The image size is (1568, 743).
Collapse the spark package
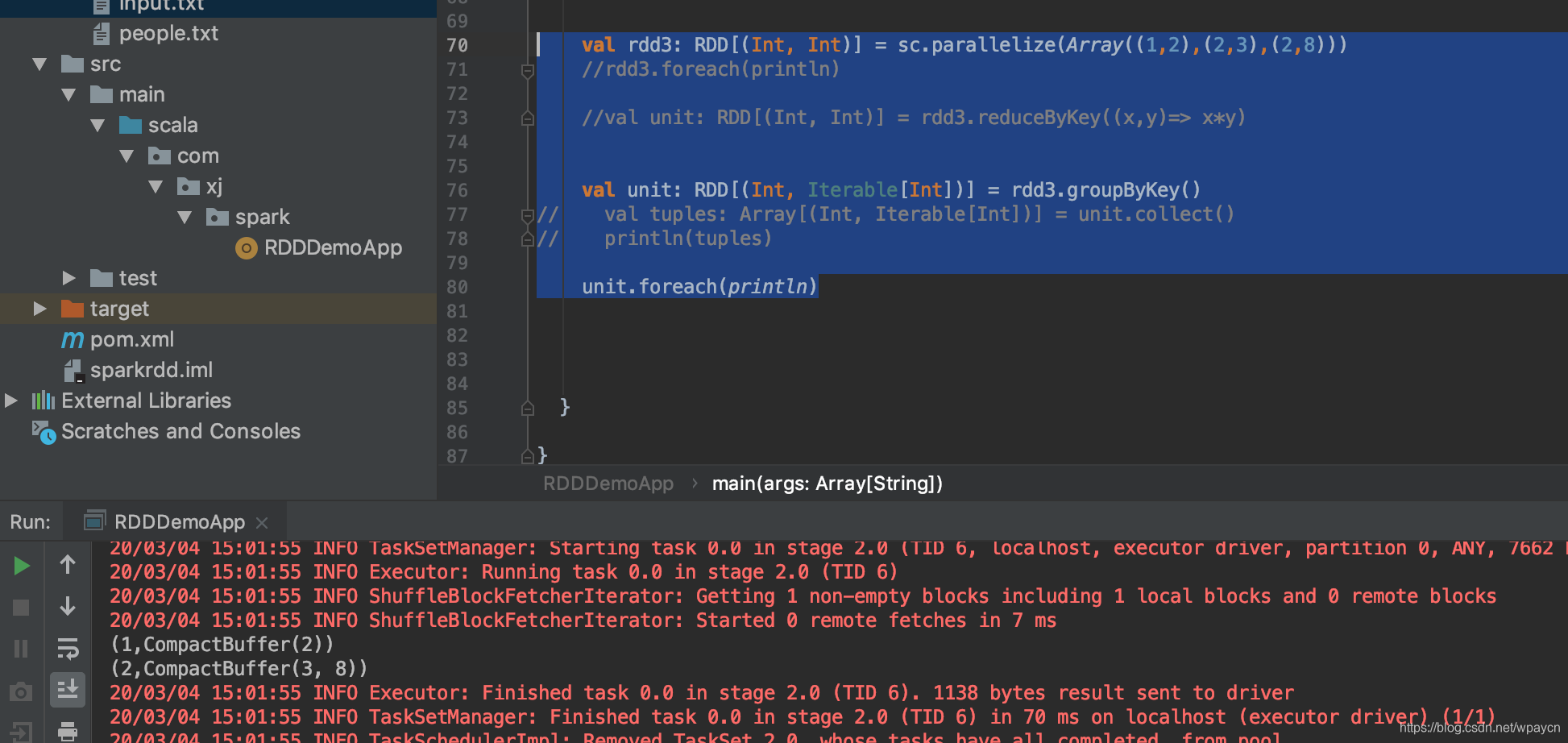185,218
